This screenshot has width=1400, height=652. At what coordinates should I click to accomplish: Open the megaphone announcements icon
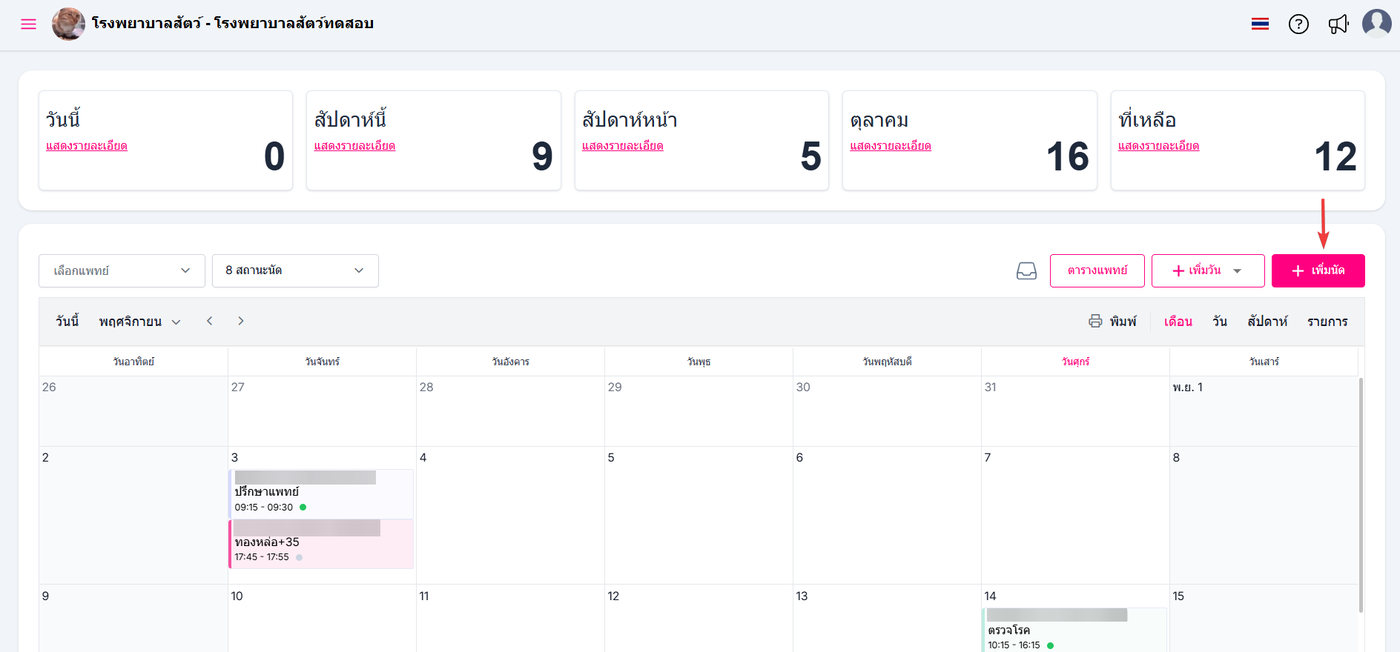tap(1338, 24)
